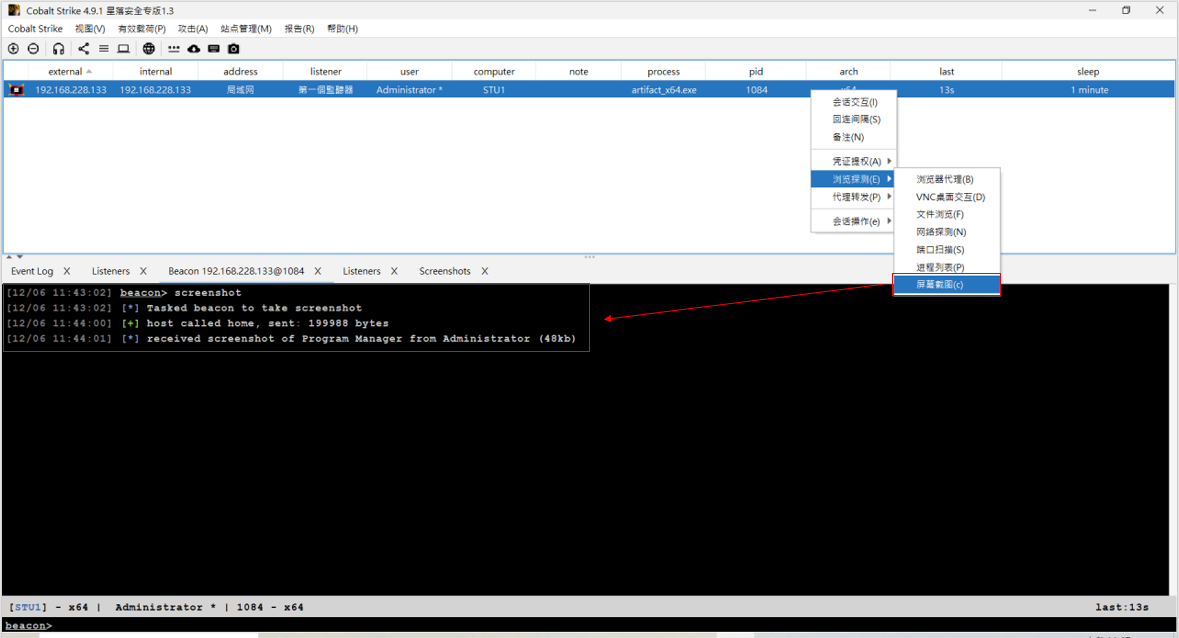Choose 会话交互(I) in context menu

click(x=853, y=101)
